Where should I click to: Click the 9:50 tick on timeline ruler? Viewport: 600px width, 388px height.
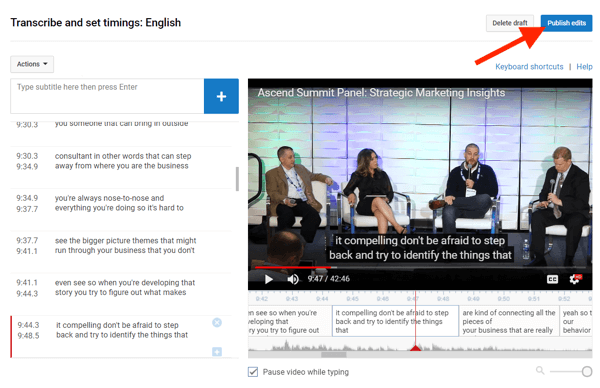[x=503, y=298]
